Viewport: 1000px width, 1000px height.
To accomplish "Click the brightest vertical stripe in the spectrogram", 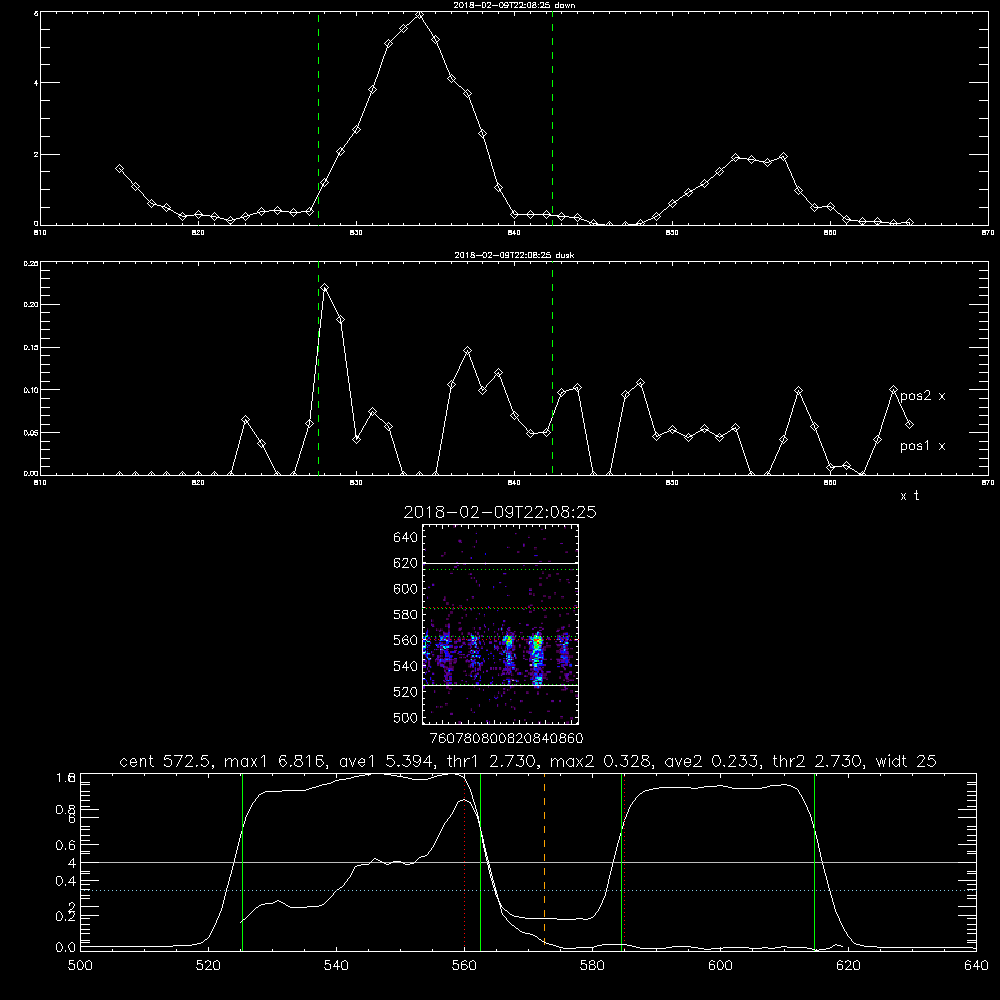I will 537,657.
